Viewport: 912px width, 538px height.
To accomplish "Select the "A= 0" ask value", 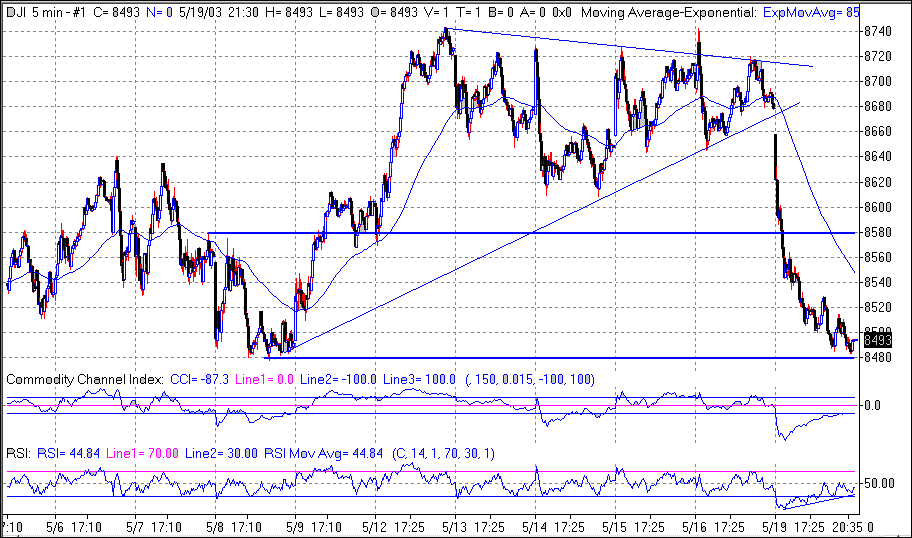I will pos(533,12).
